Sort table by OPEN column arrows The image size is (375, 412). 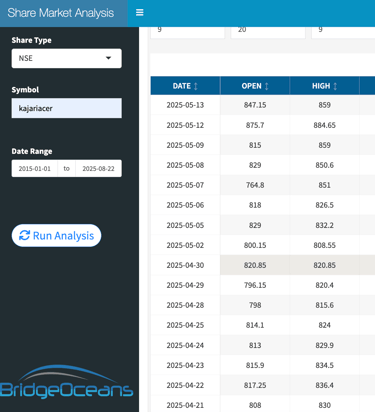tap(266, 86)
